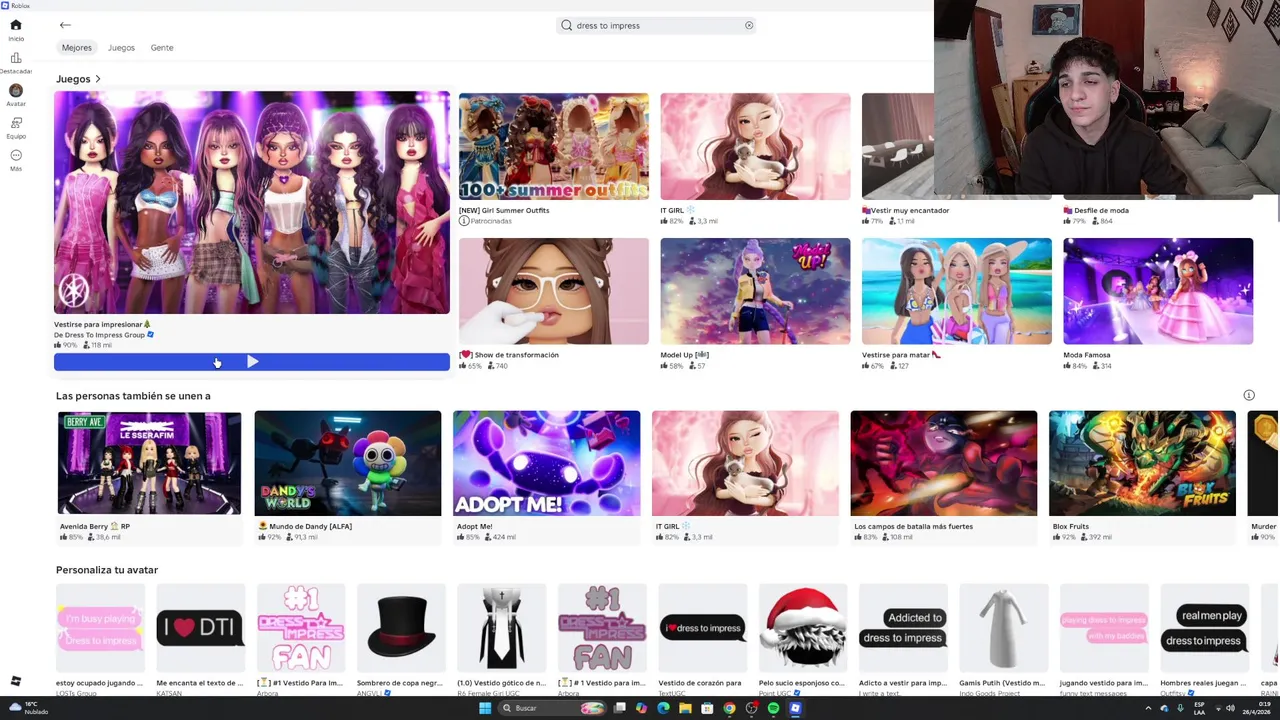Select 'I ♥ DTI' avatar item
The height and width of the screenshot is (720, 1280).
coord(200,628)
